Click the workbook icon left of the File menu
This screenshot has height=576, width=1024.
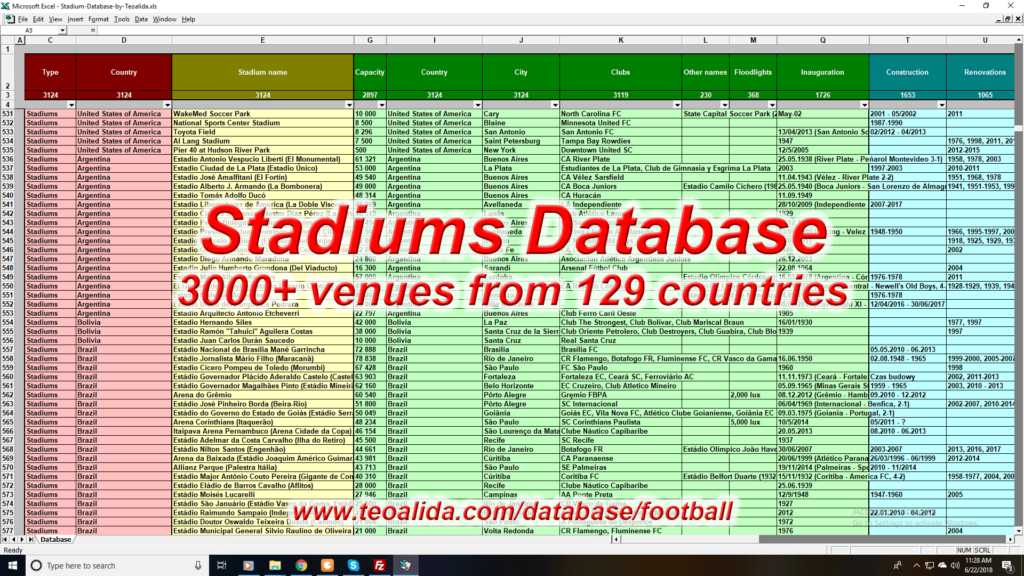(9, 17)
